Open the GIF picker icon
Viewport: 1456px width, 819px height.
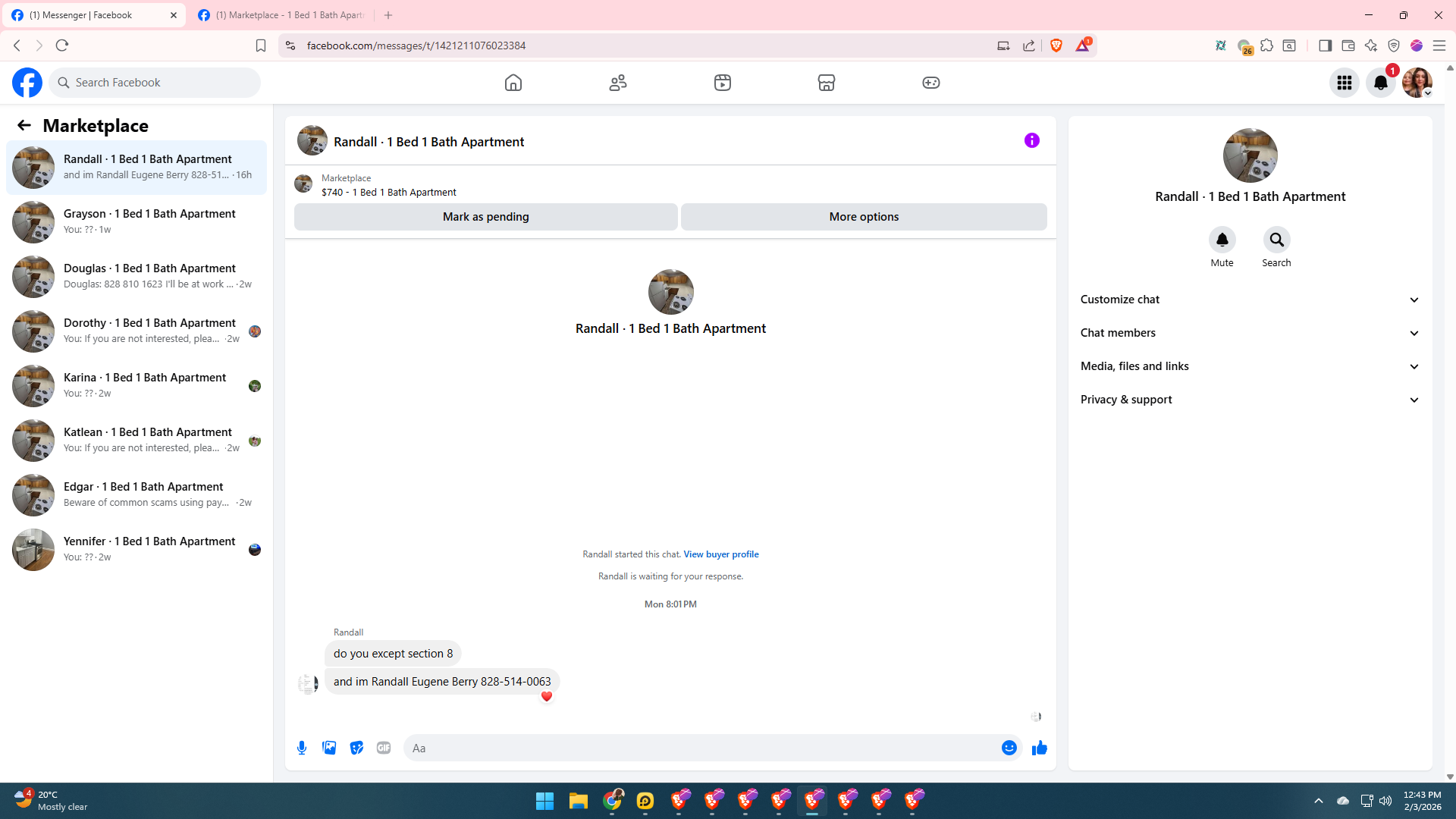click(384, 748)
